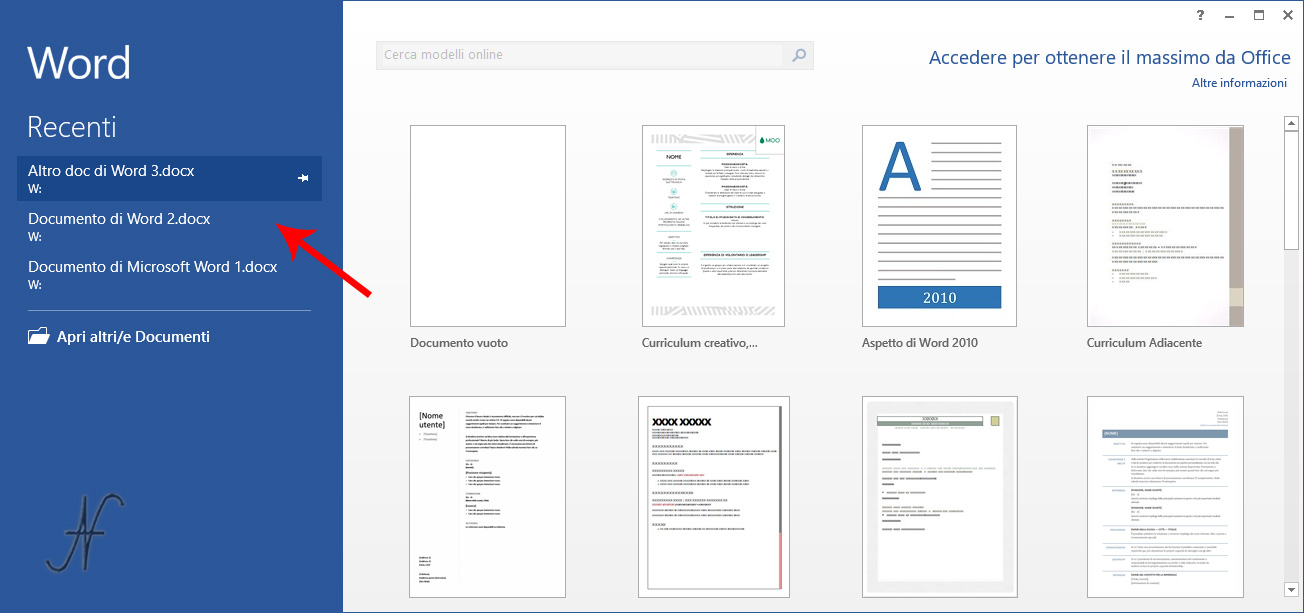Click the Aspetto di Word 2010 label

(x=920, y=343)
